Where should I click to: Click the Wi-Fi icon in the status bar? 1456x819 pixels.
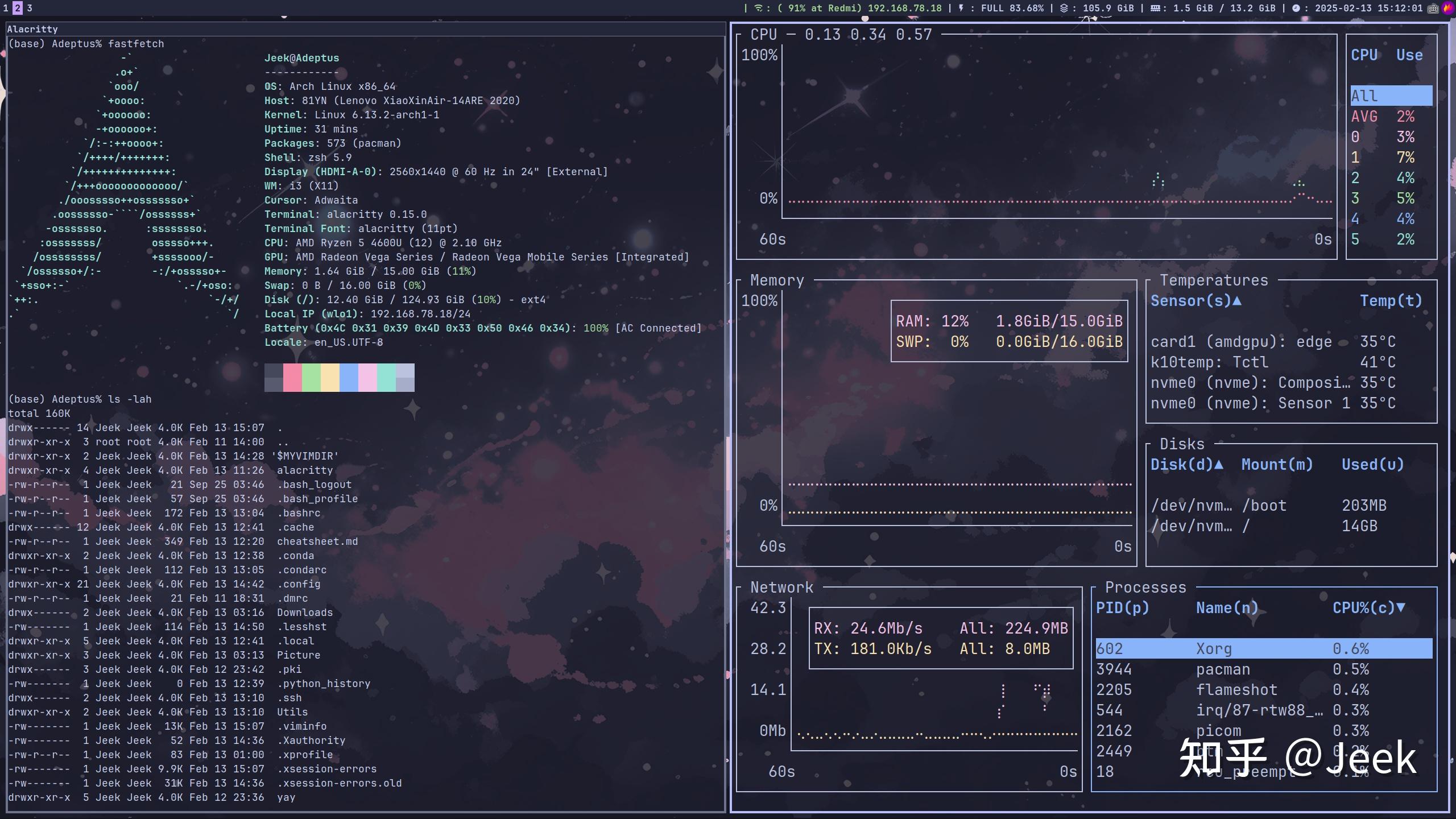coord(758,9)
